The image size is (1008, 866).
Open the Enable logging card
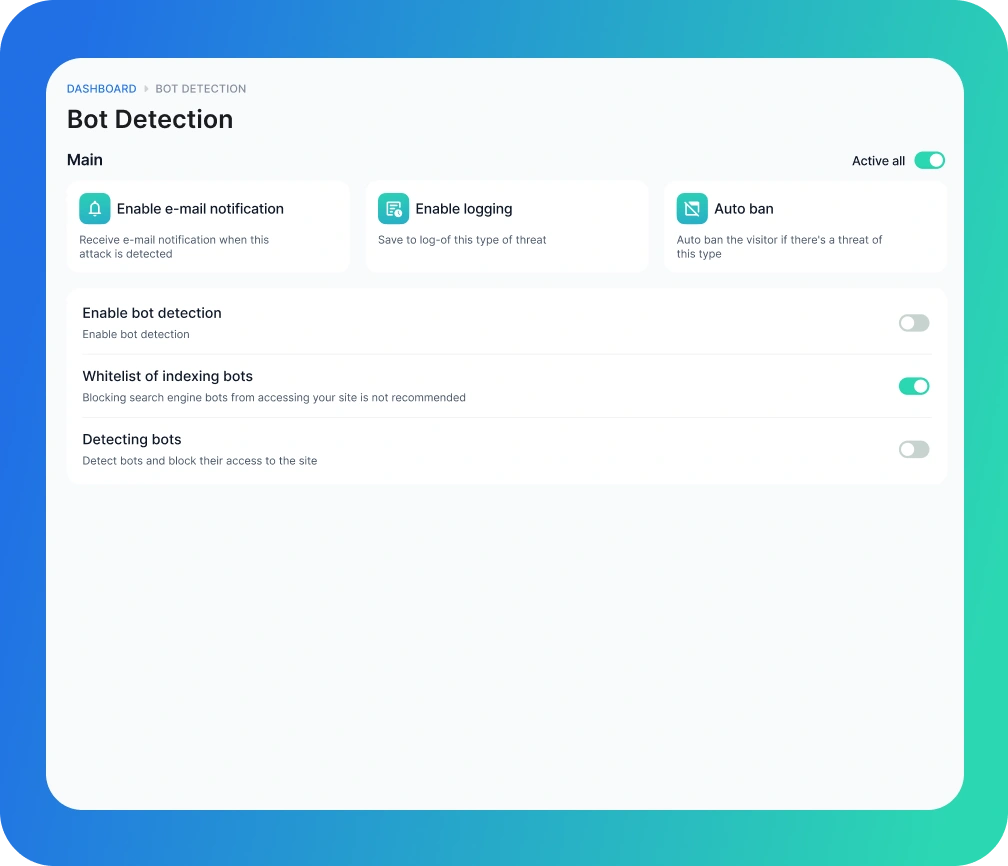tap(507, 225)
